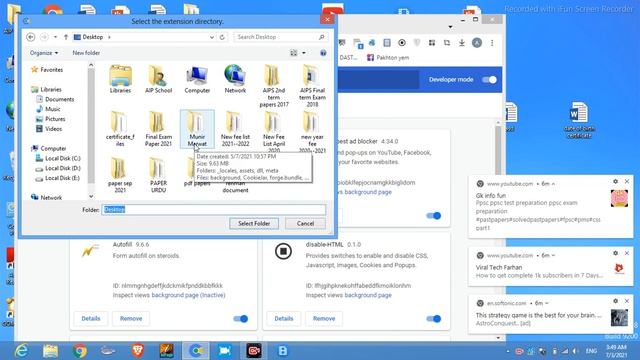Select Final Exam Paper 2021 folder

(x=158, y=129)
